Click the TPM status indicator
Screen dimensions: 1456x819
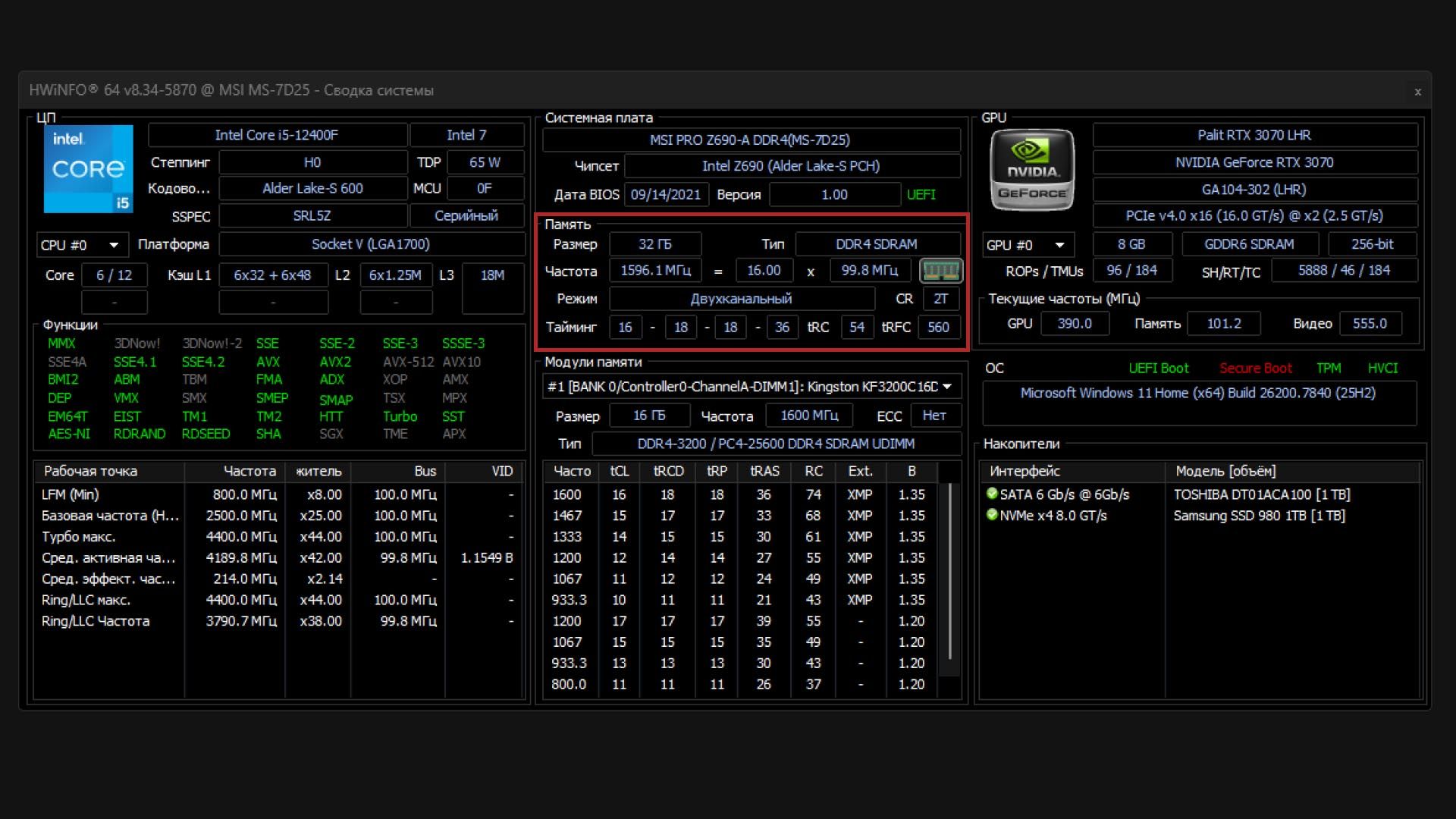click(x=1328, y=368)
